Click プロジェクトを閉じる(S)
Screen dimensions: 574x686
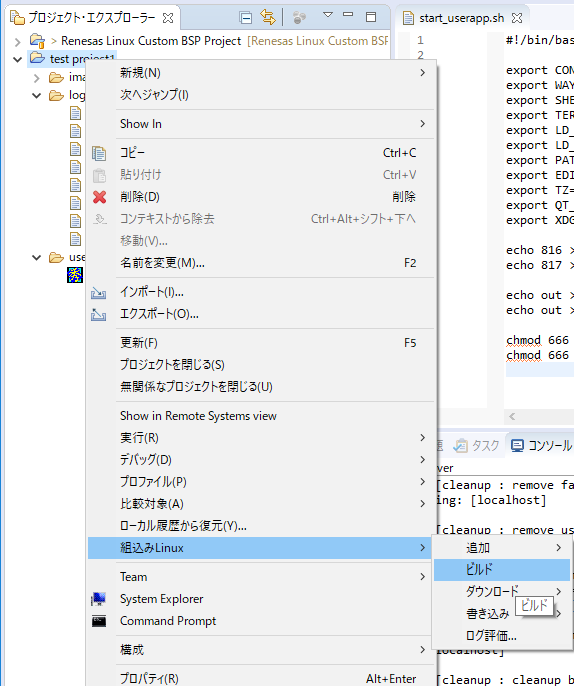262,364
